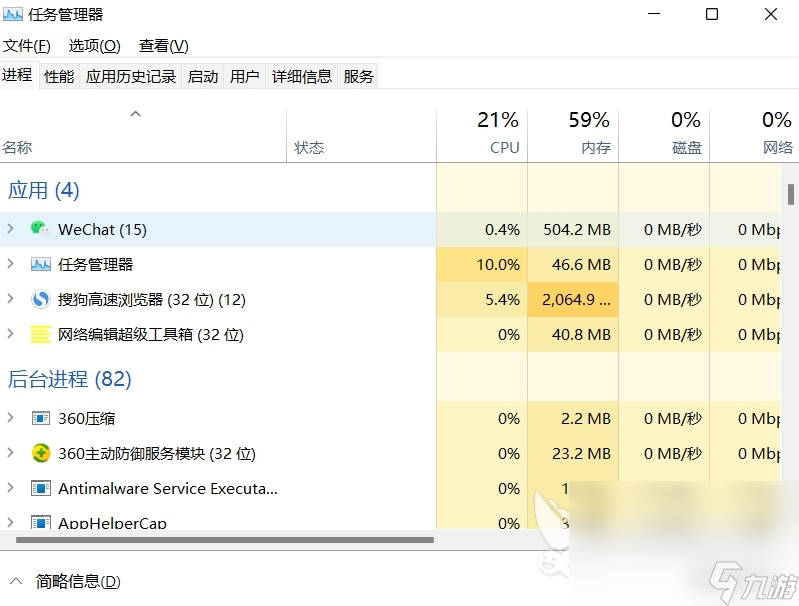799x606 pixels.
Task: Open the 查看(V) menu
Action: point(164,46)
